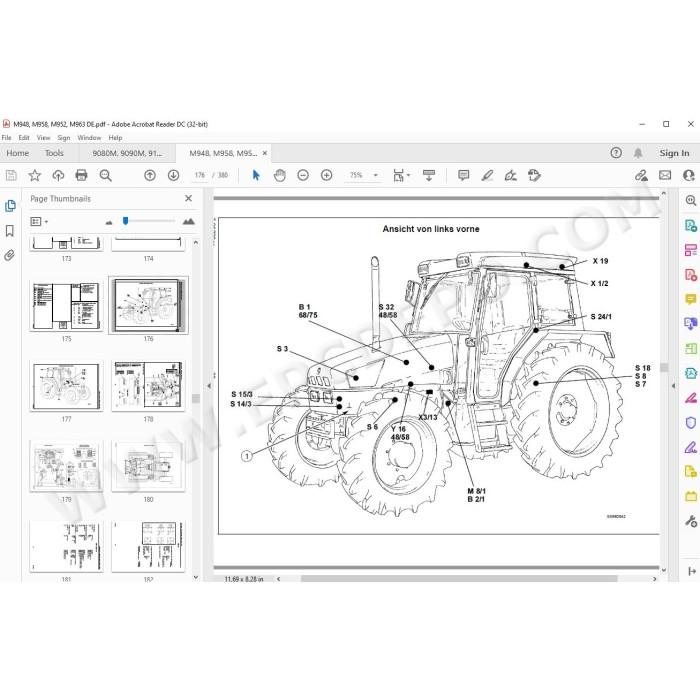Open the Help menu
Viewport: 700px width, 700px height.
pos(115,138)
